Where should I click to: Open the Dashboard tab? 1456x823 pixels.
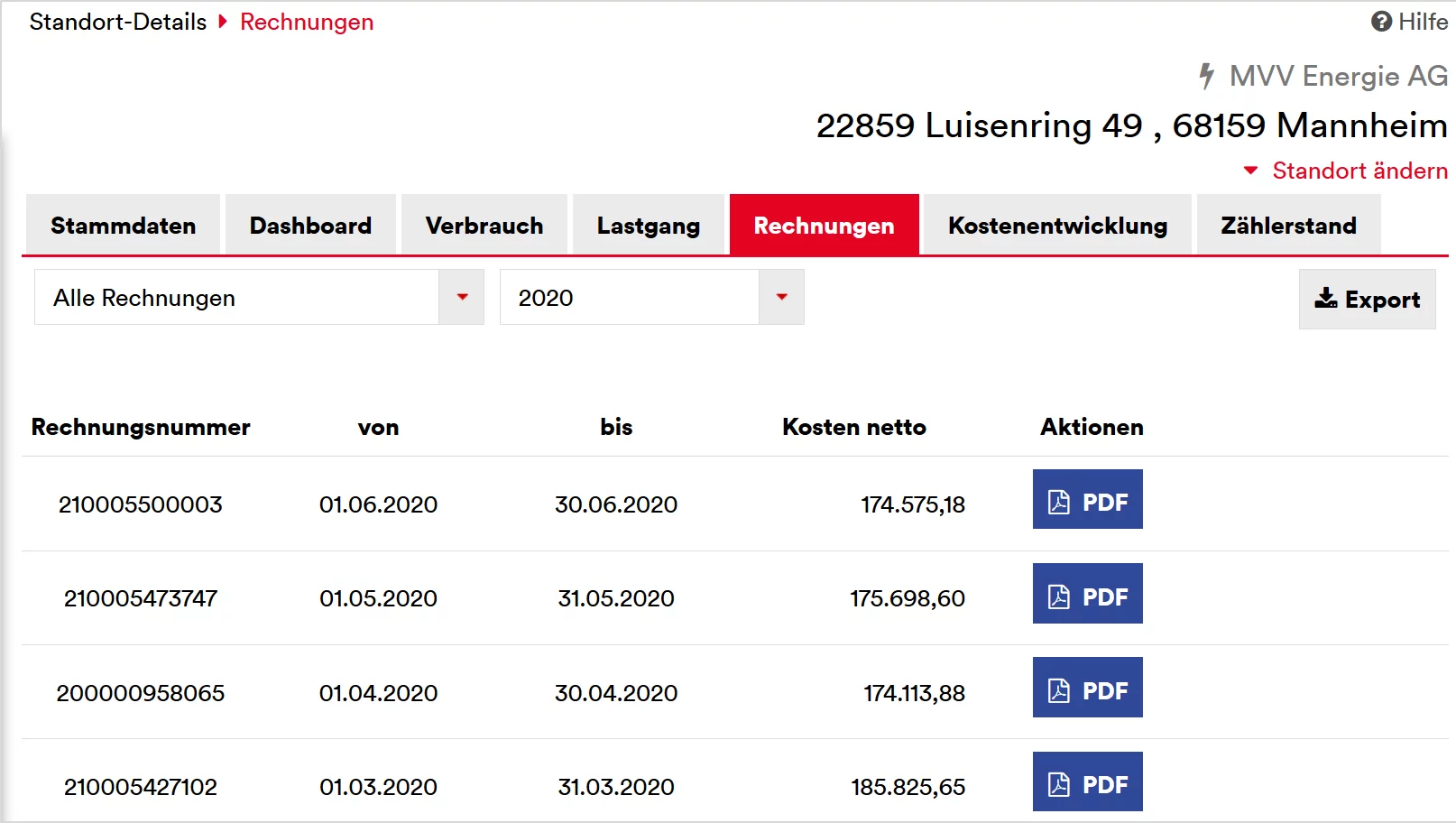point(310,225)
